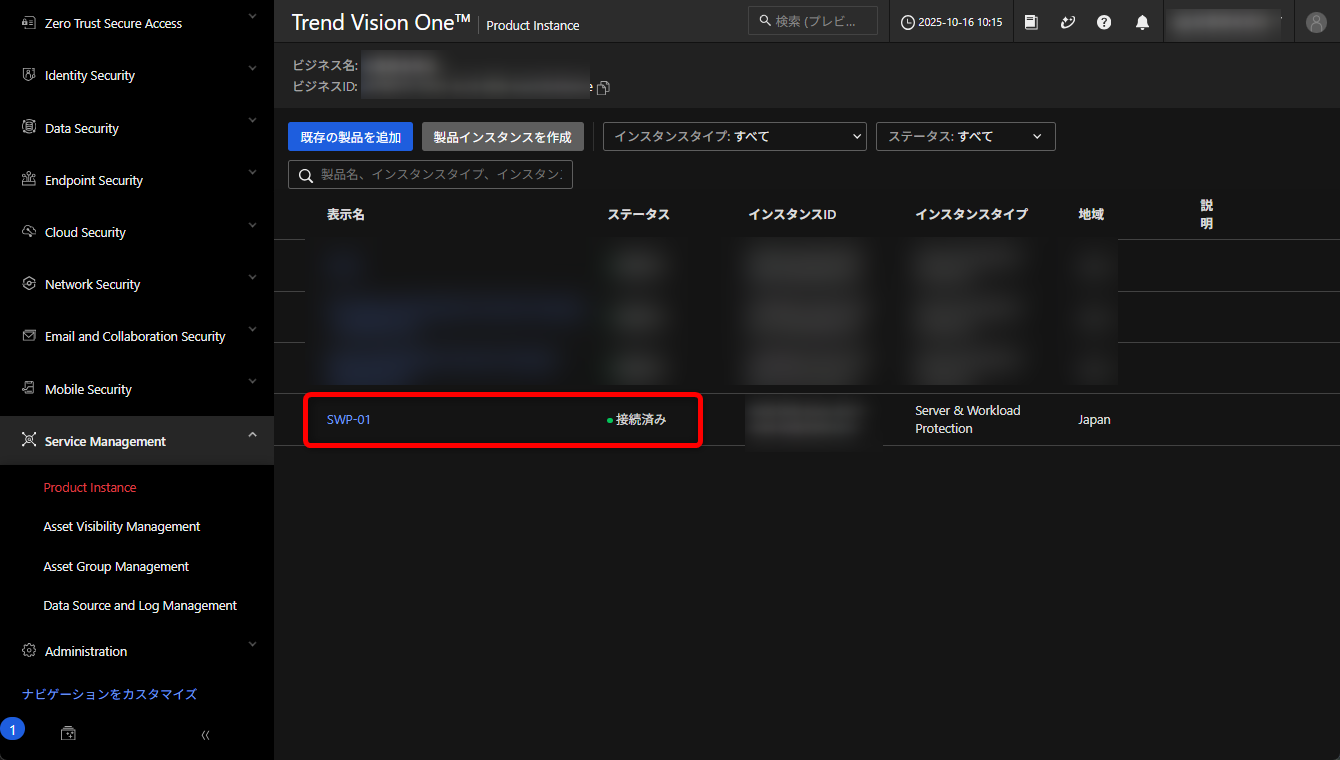Expand the Cloud Security chevron
Viewport: 1340px width, 760px height.
coord(252,225)
